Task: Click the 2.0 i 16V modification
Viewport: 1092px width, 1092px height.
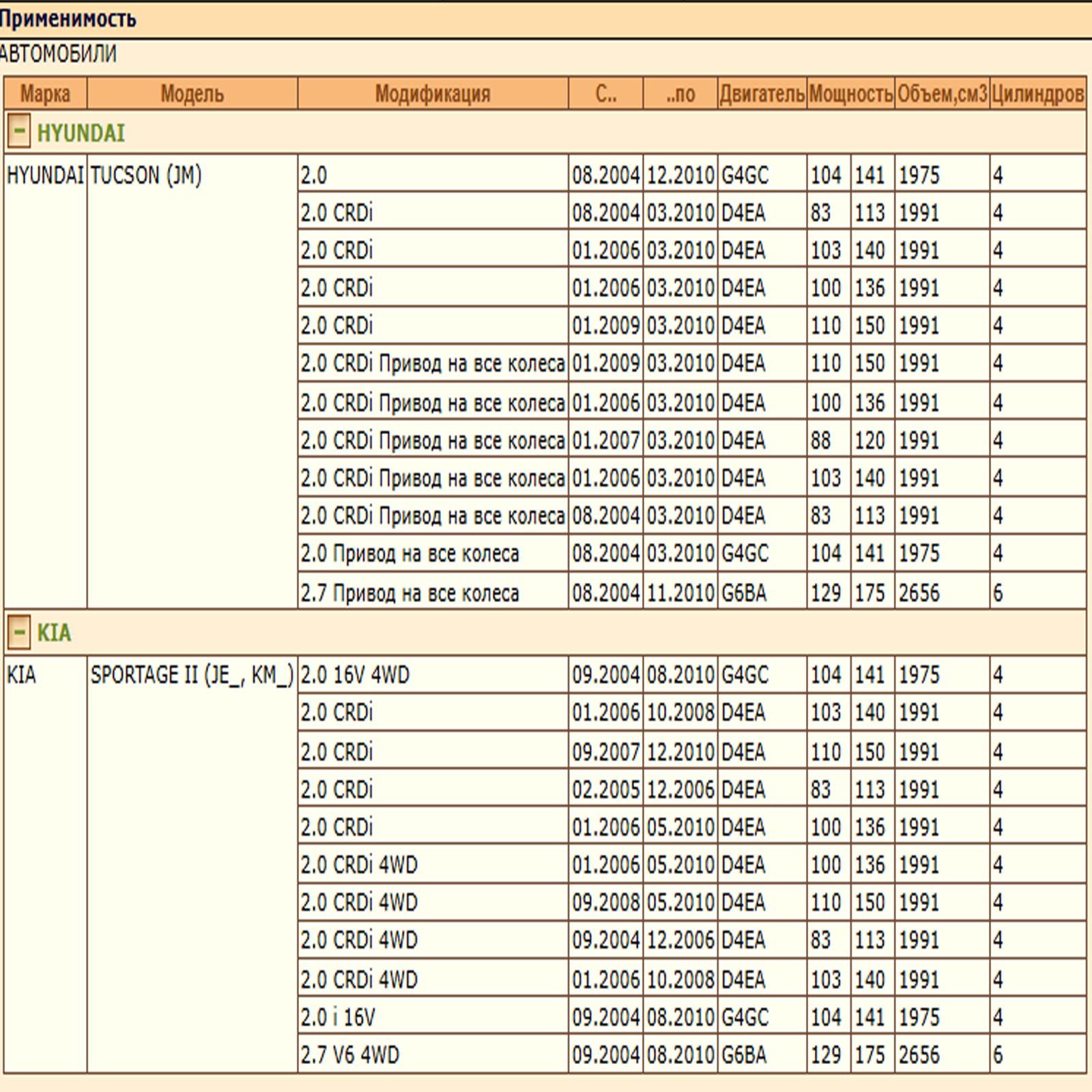Action: [337, 1018]
